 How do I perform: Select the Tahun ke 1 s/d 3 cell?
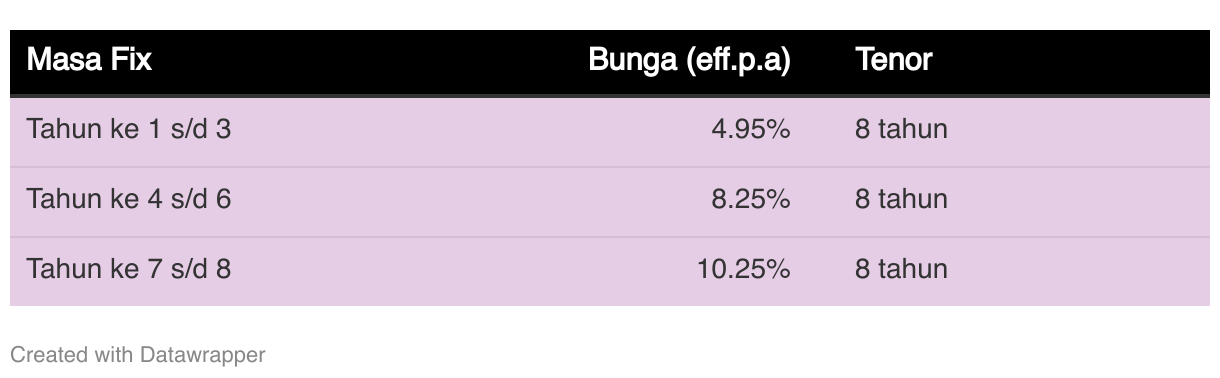tap(129, 129)
